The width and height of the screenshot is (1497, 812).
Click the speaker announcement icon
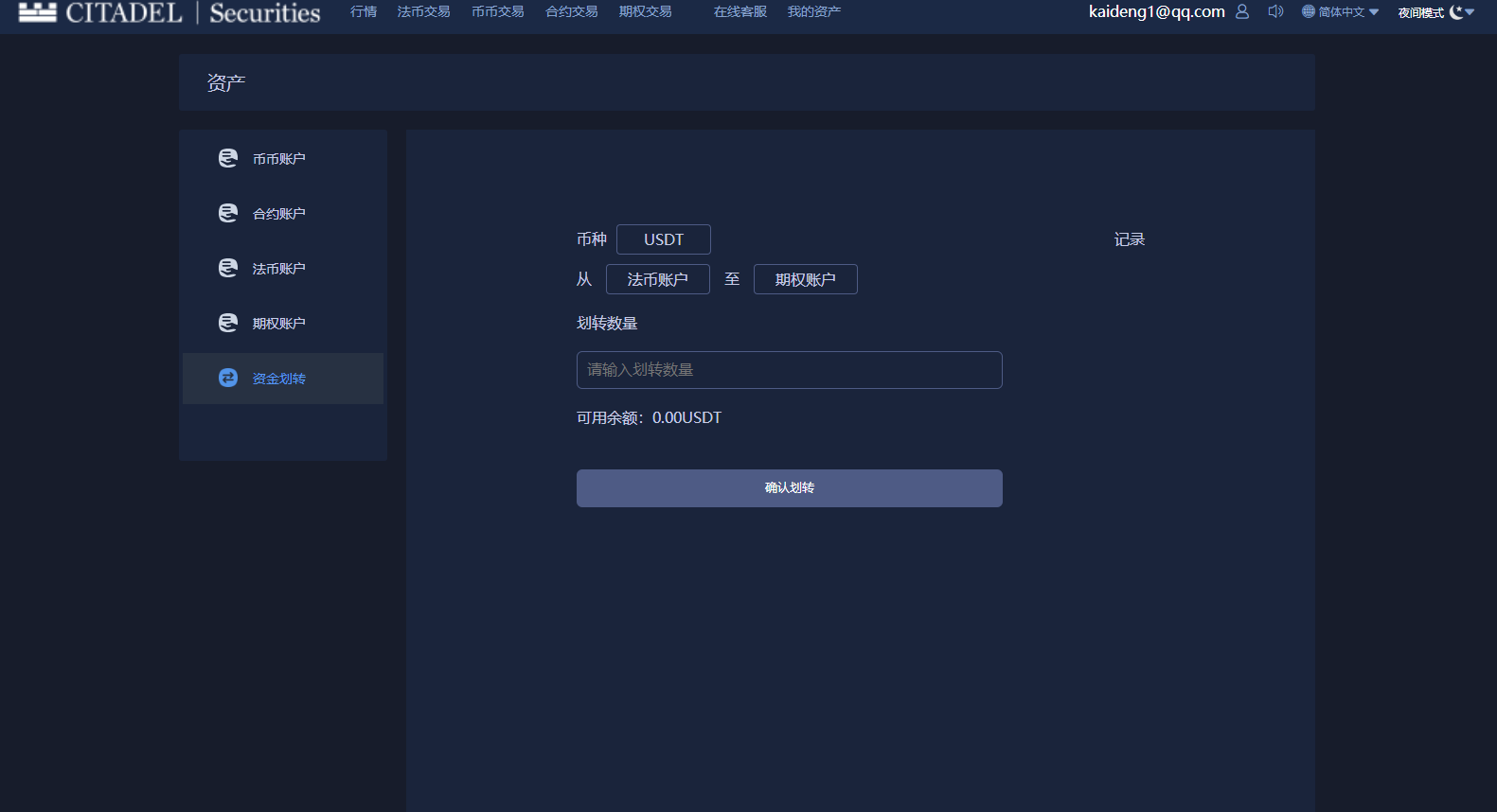(1275, 11)
